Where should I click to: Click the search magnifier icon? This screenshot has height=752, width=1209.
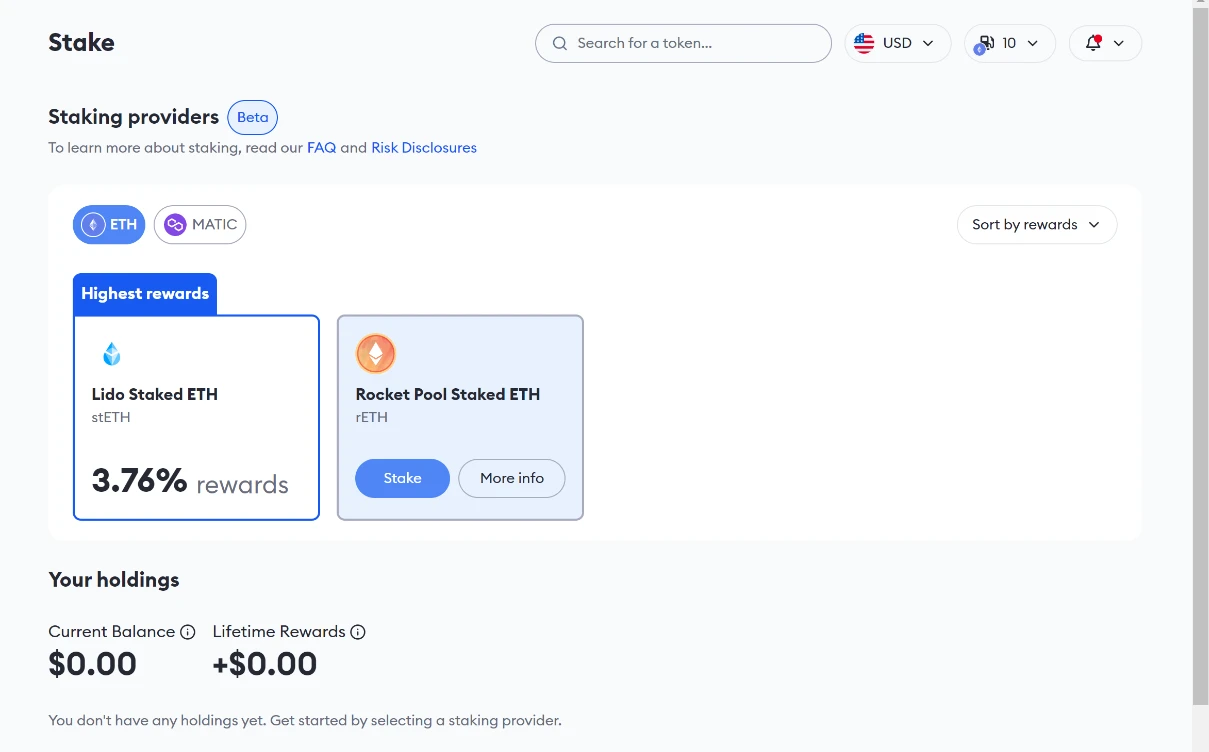[x=559, y=44]
